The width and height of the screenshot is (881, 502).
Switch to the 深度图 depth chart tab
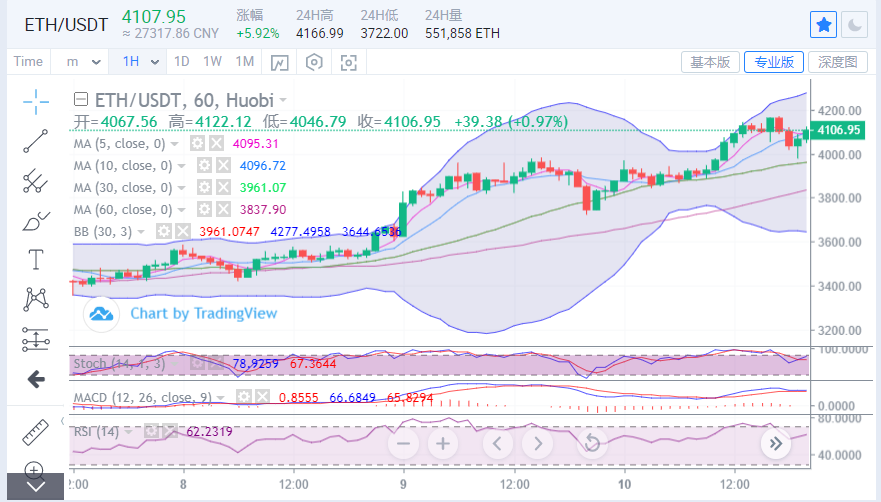pyautogui.click(x=837, y=62)
